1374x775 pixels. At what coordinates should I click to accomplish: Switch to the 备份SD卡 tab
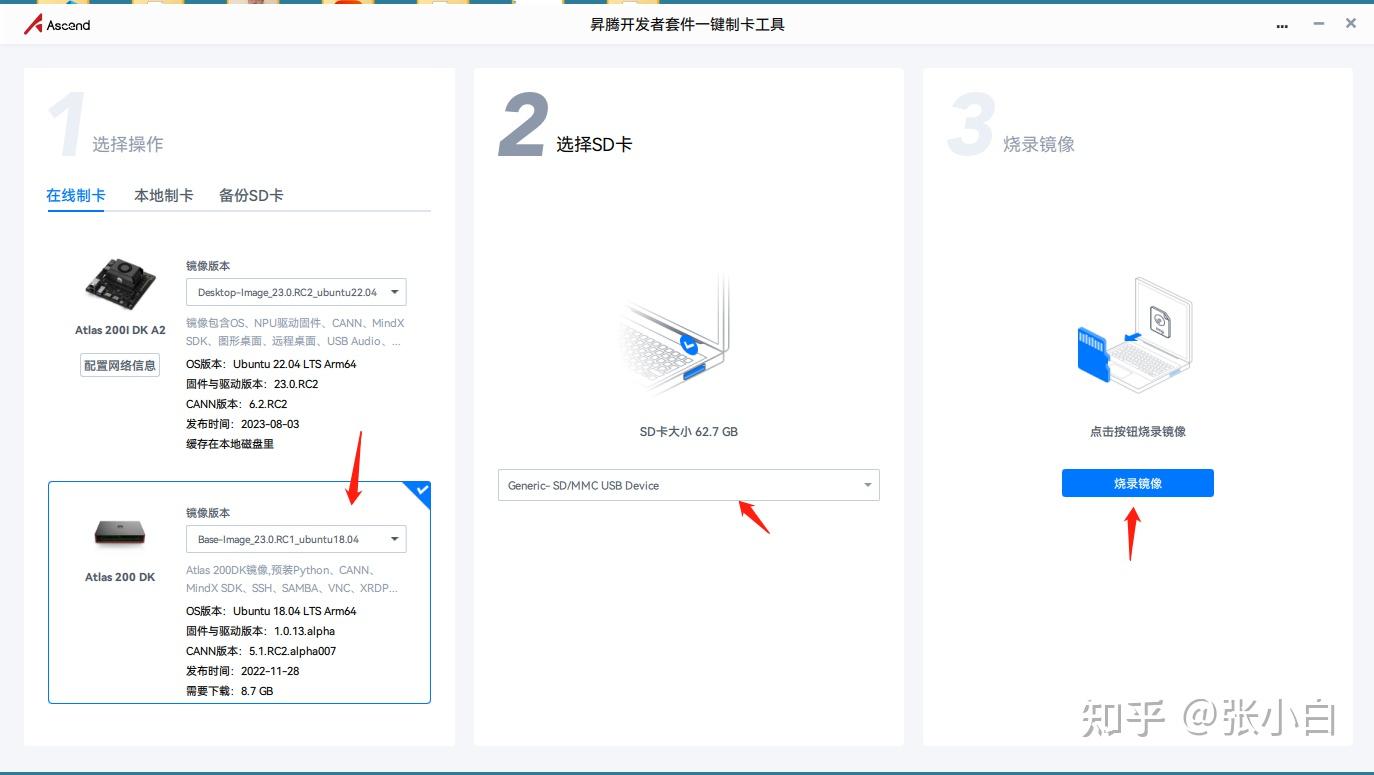pyautogui.click(x=251, y=195)
